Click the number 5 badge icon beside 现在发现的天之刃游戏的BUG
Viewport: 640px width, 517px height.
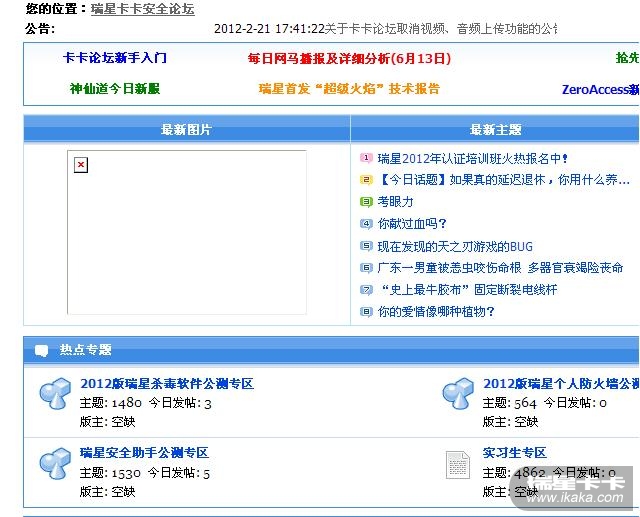(366, 246)
